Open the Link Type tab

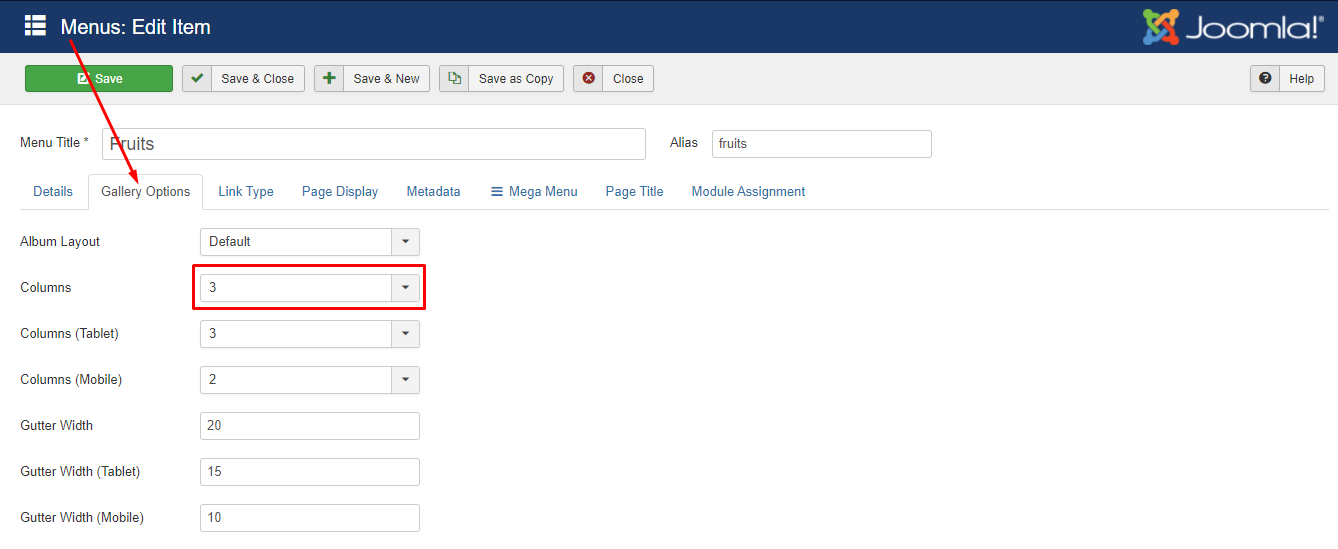(246, 192)
